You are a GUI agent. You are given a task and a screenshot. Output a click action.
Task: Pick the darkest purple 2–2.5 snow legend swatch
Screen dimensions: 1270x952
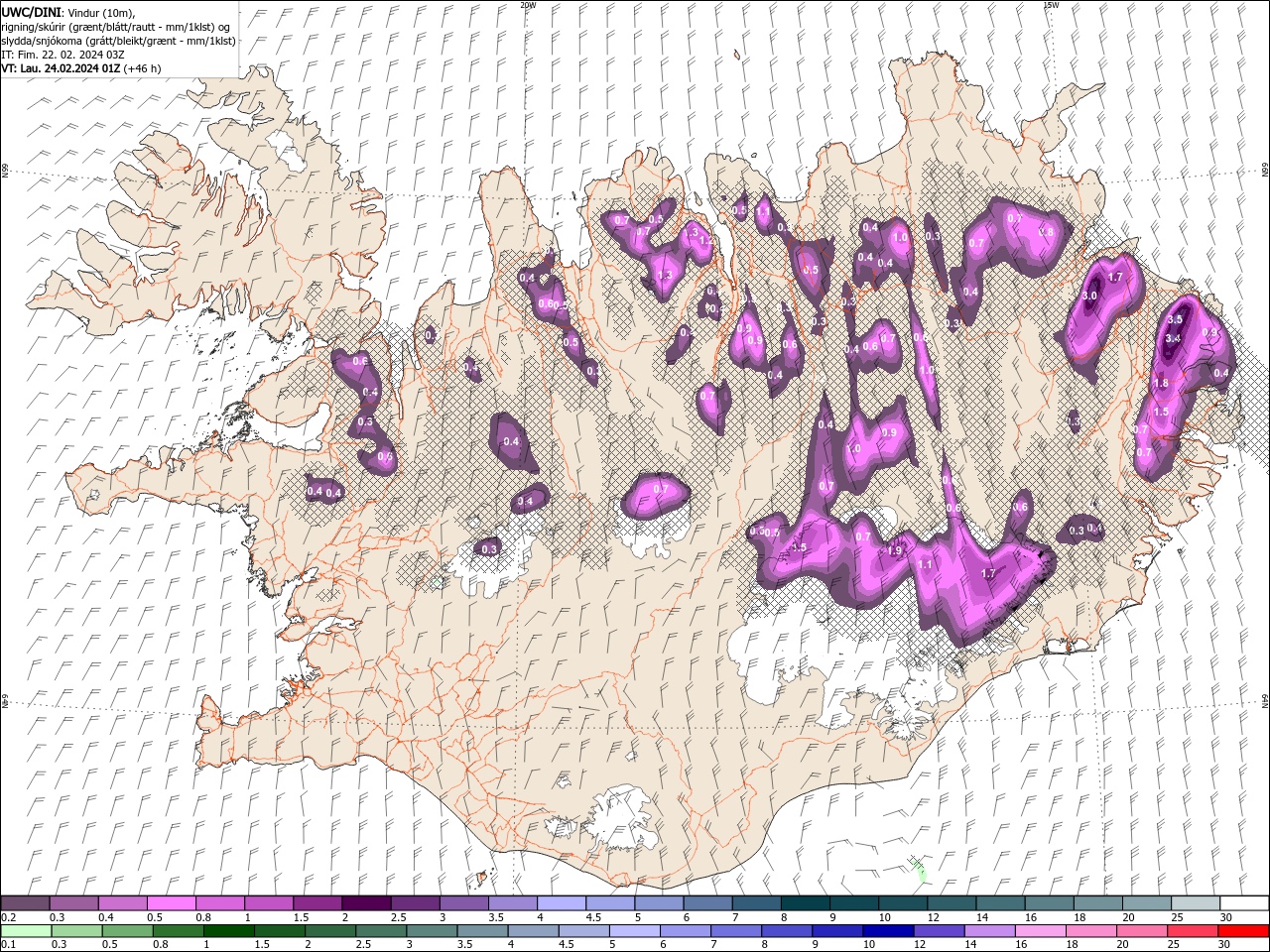[366, 903]
